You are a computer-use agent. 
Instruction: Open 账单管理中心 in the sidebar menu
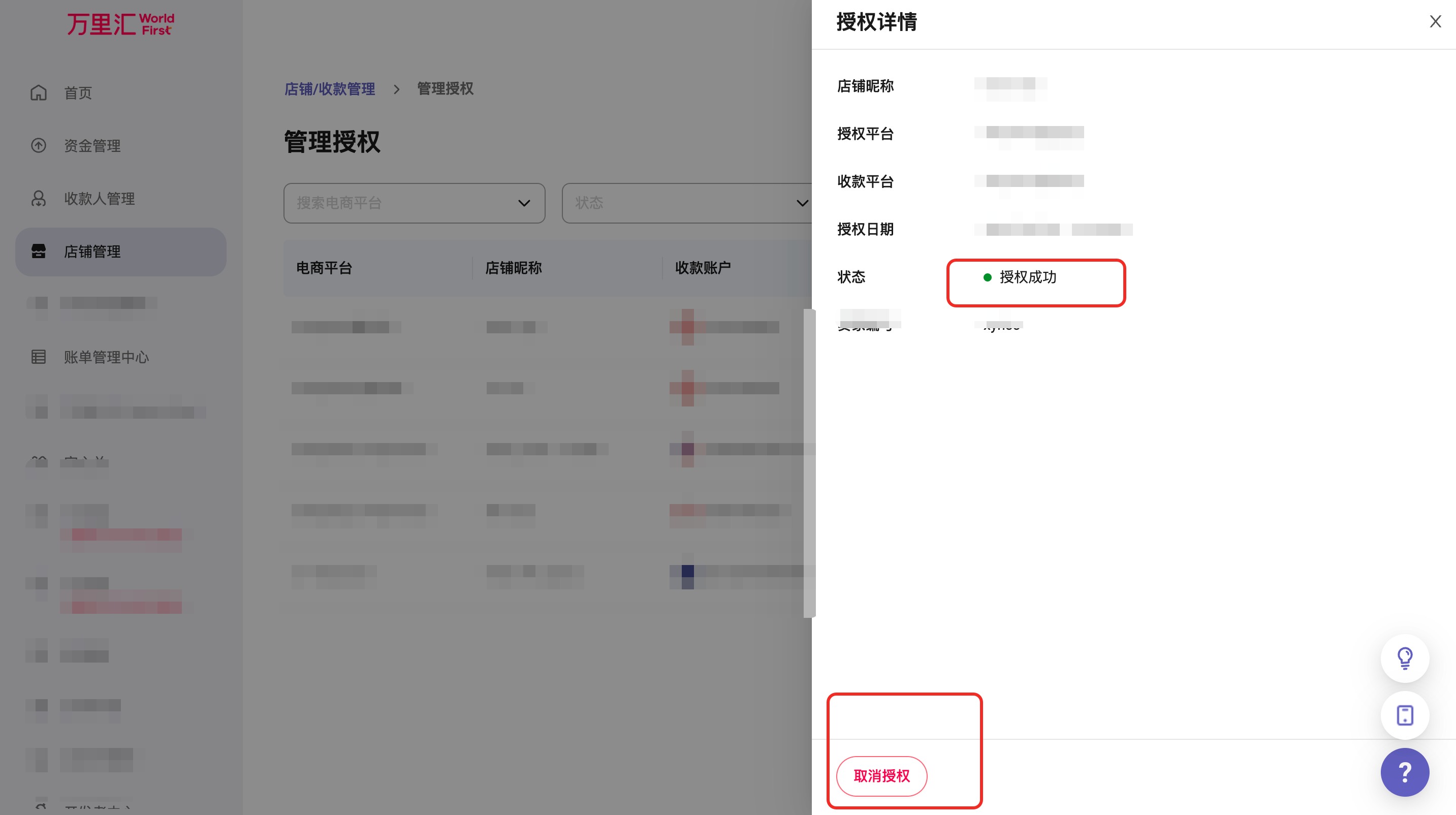click(x=106, y=357)
